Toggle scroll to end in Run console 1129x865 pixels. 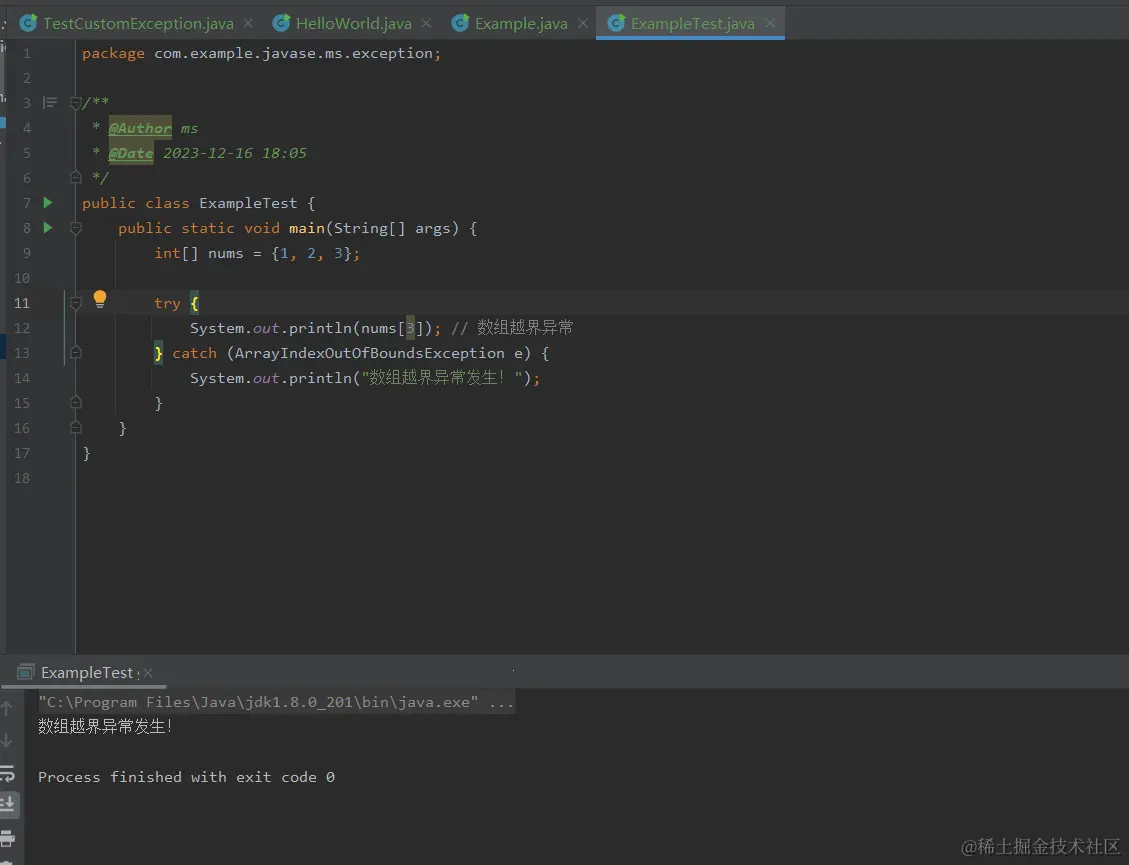coord(8,804)
